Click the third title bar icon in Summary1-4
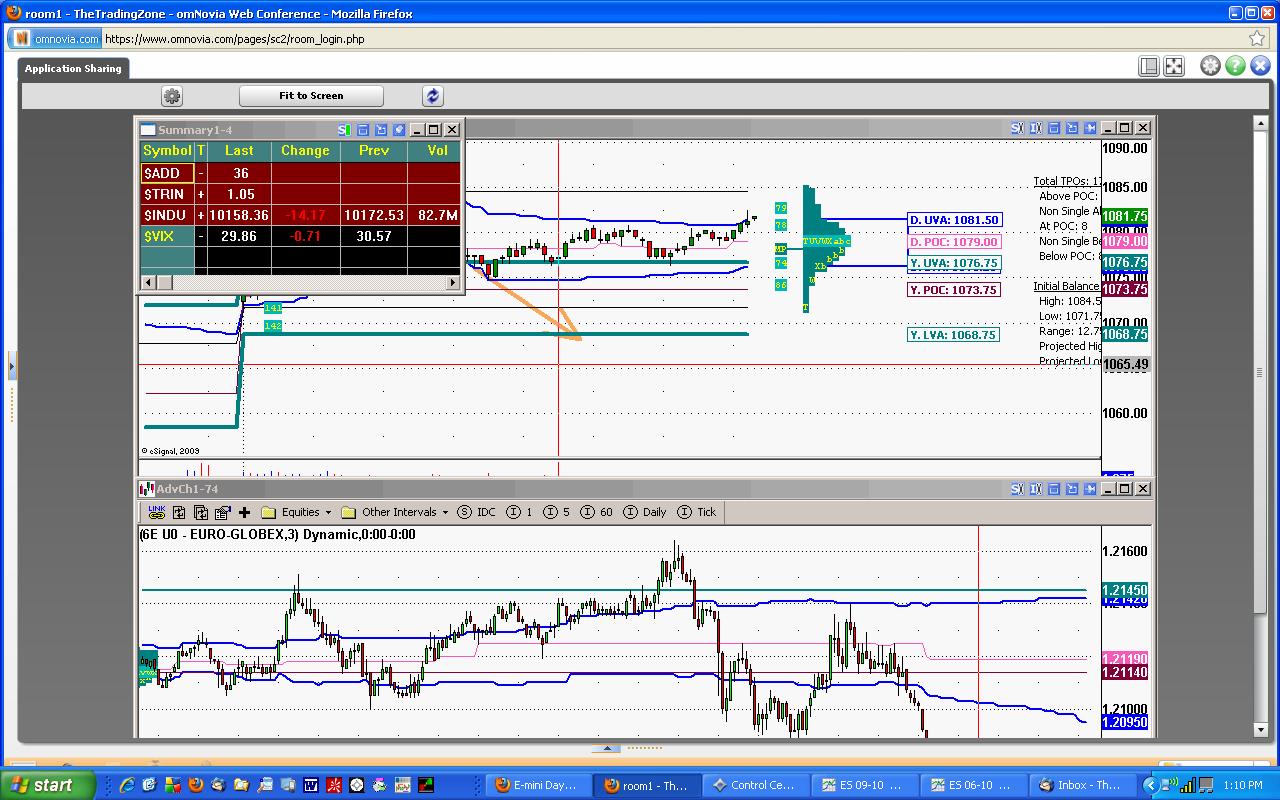1280x800 pixels. [381, 130]
